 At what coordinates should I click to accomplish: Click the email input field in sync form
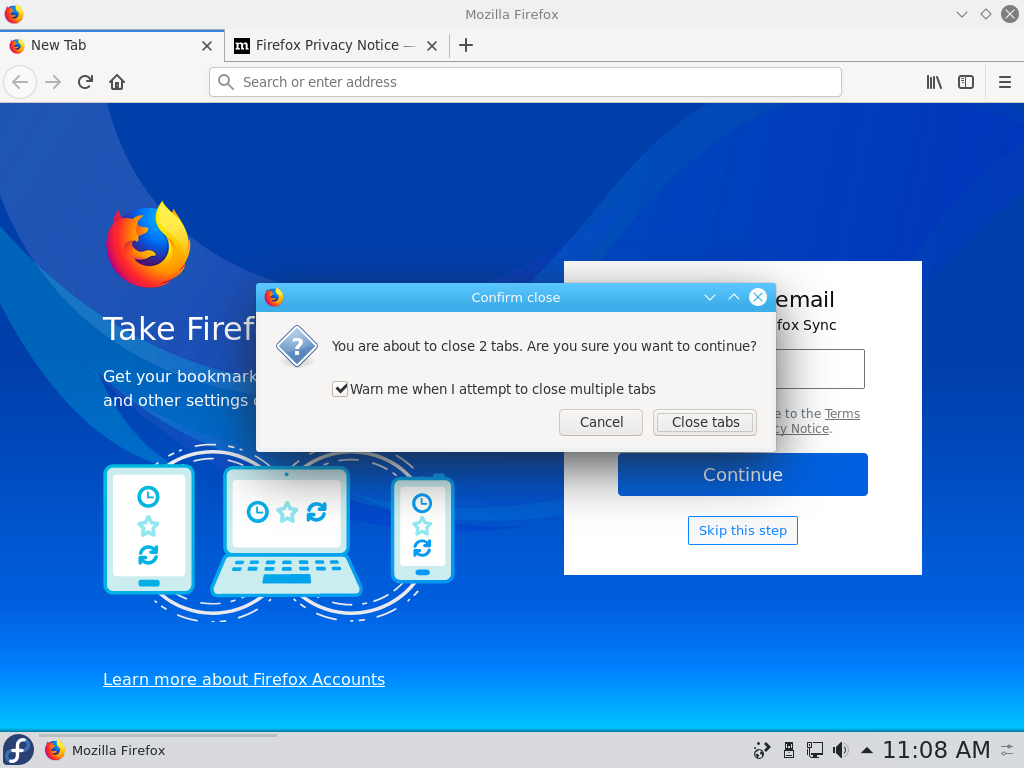[820, 369]
